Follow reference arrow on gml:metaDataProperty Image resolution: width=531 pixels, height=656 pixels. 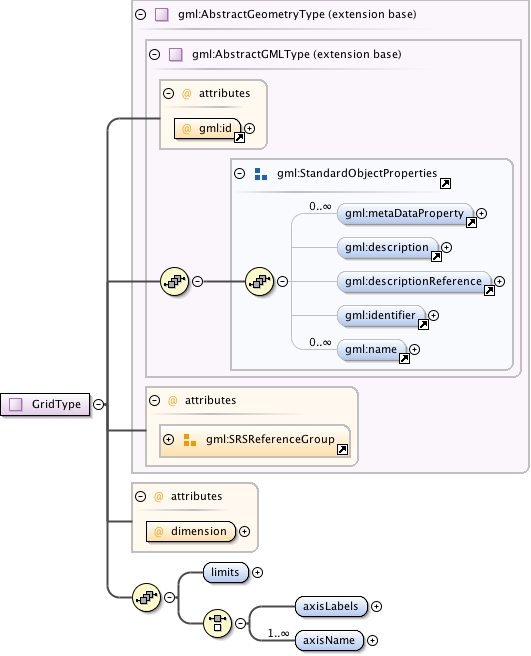(471, 223)
